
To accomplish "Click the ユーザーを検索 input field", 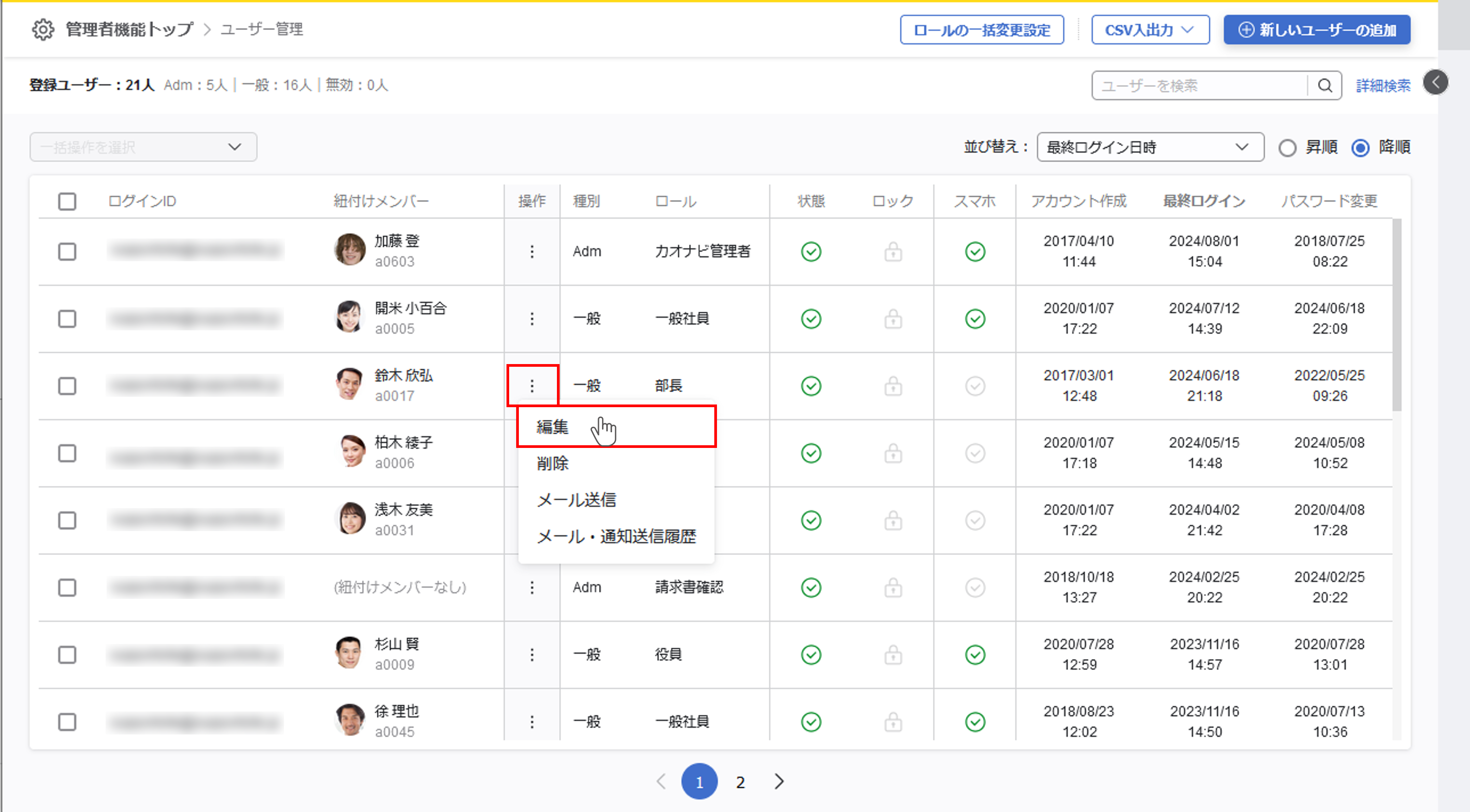I will [x=1198, y=86].
